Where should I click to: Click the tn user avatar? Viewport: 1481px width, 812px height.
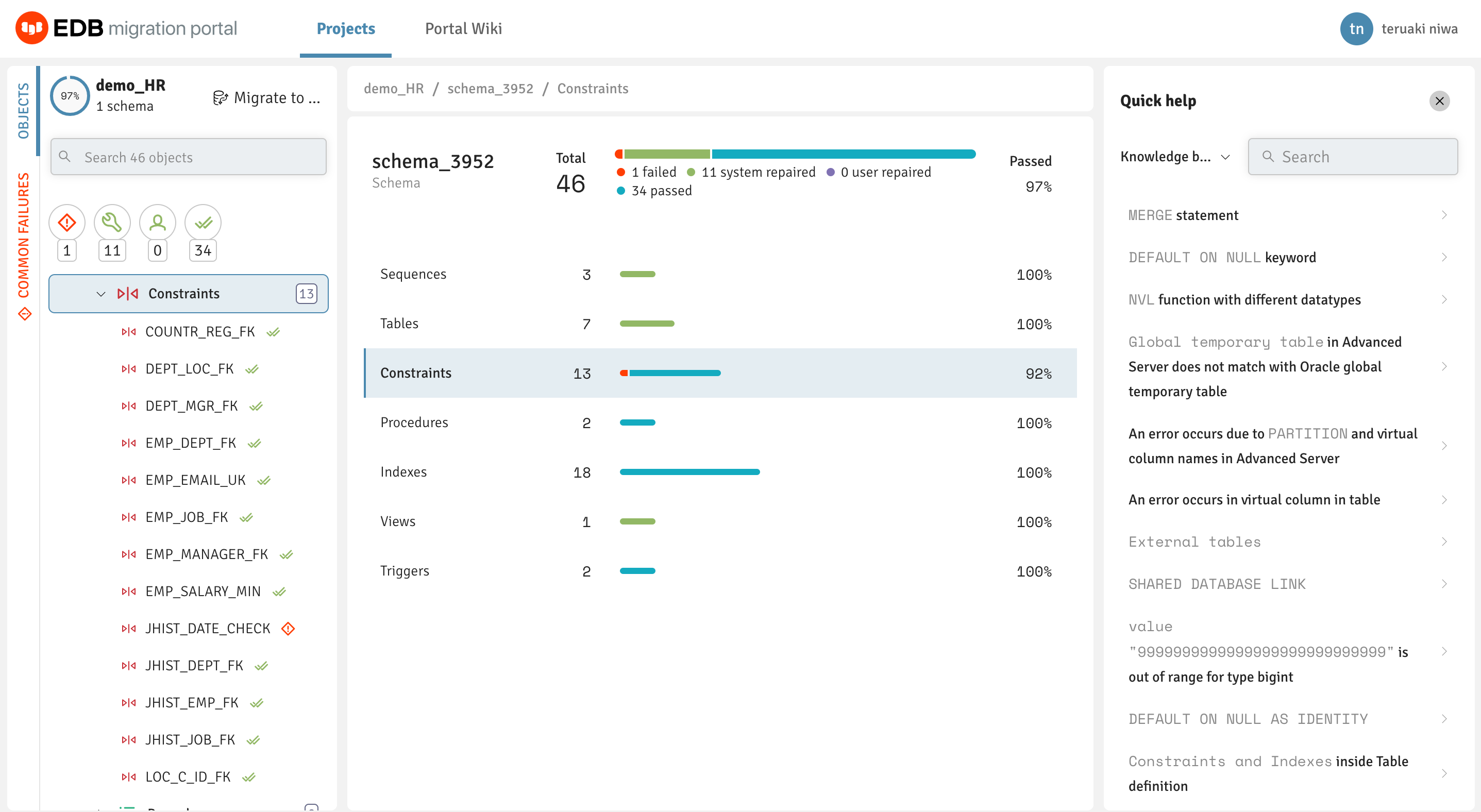[1356, 29]
